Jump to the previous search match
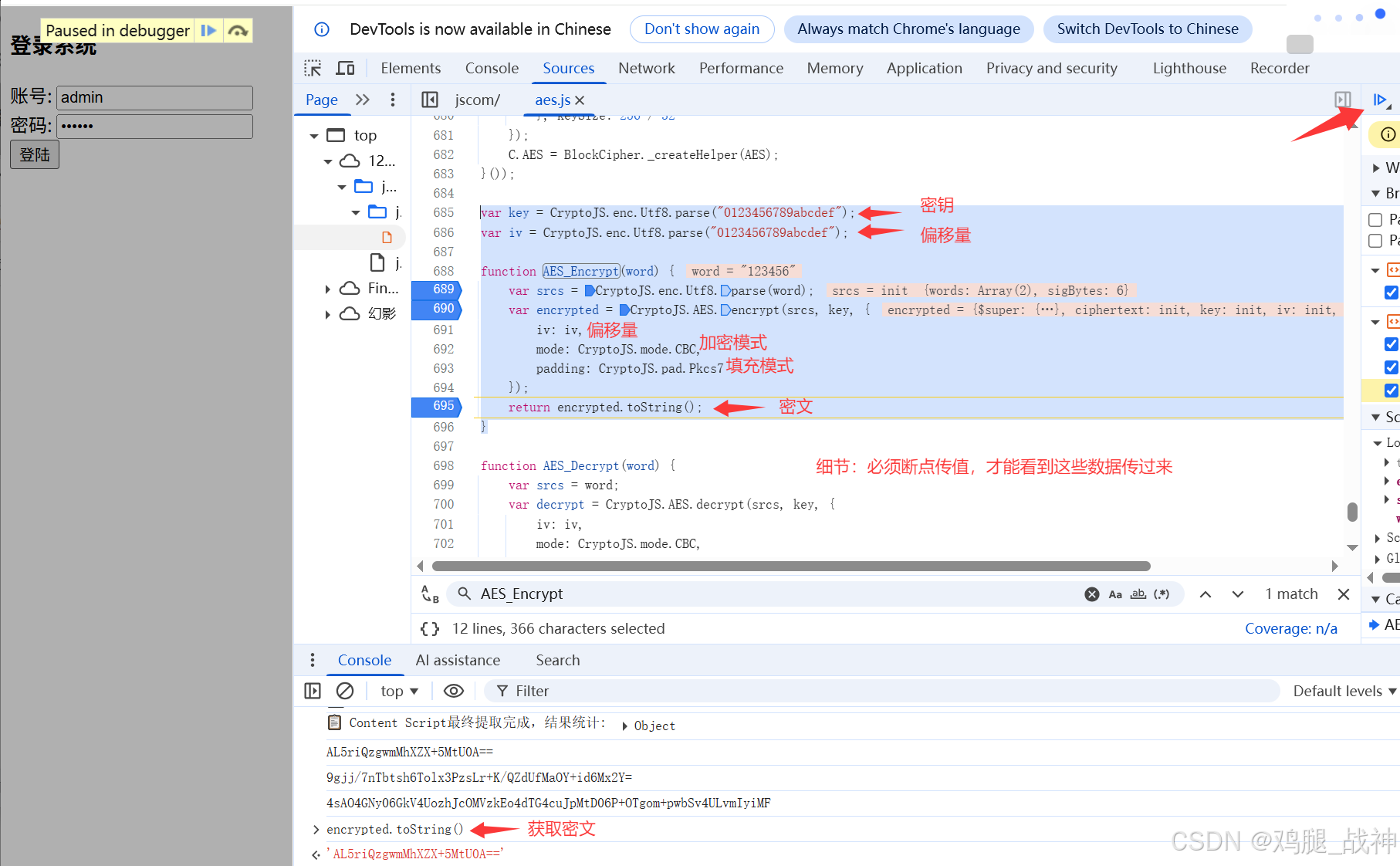 tap(1206, 594)
